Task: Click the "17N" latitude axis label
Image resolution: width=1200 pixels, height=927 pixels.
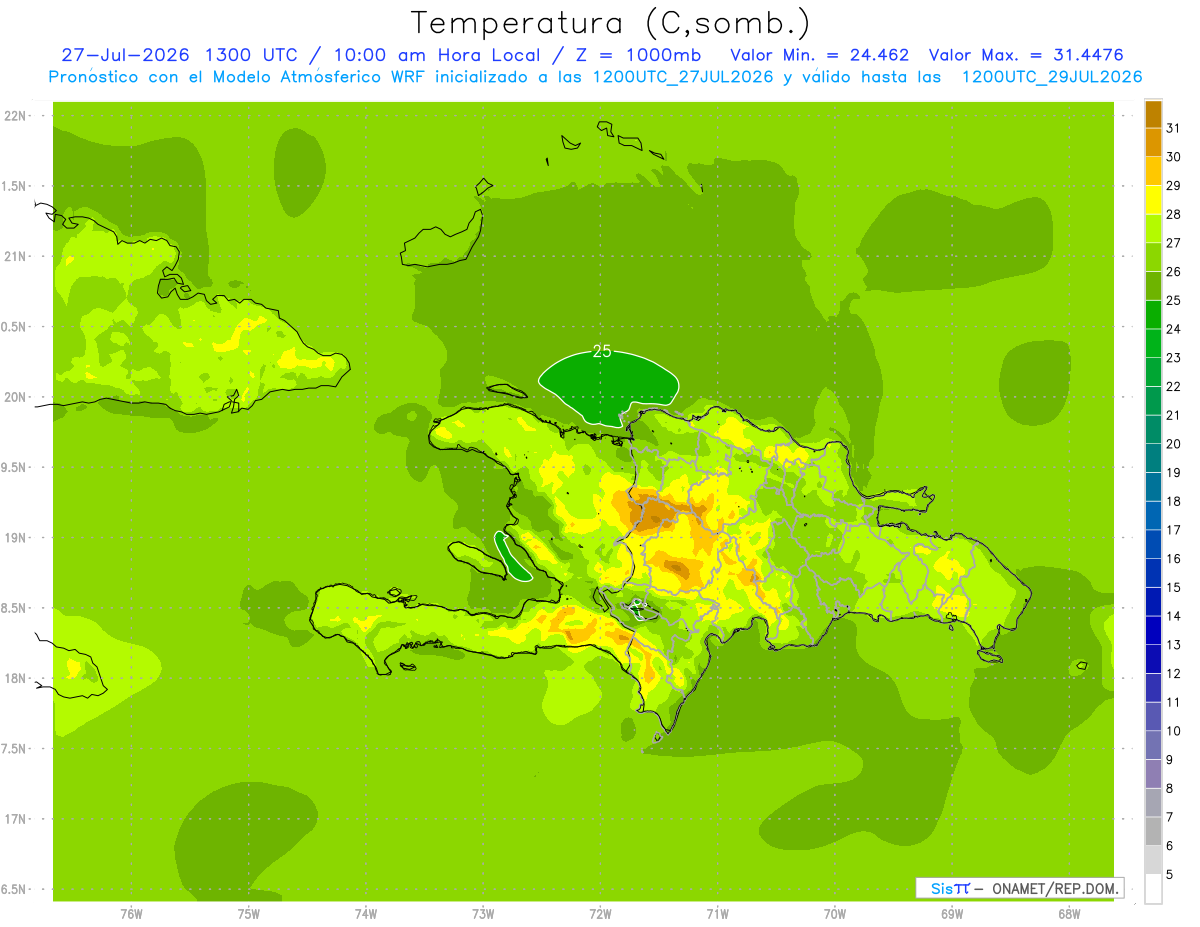Action: 14,819
